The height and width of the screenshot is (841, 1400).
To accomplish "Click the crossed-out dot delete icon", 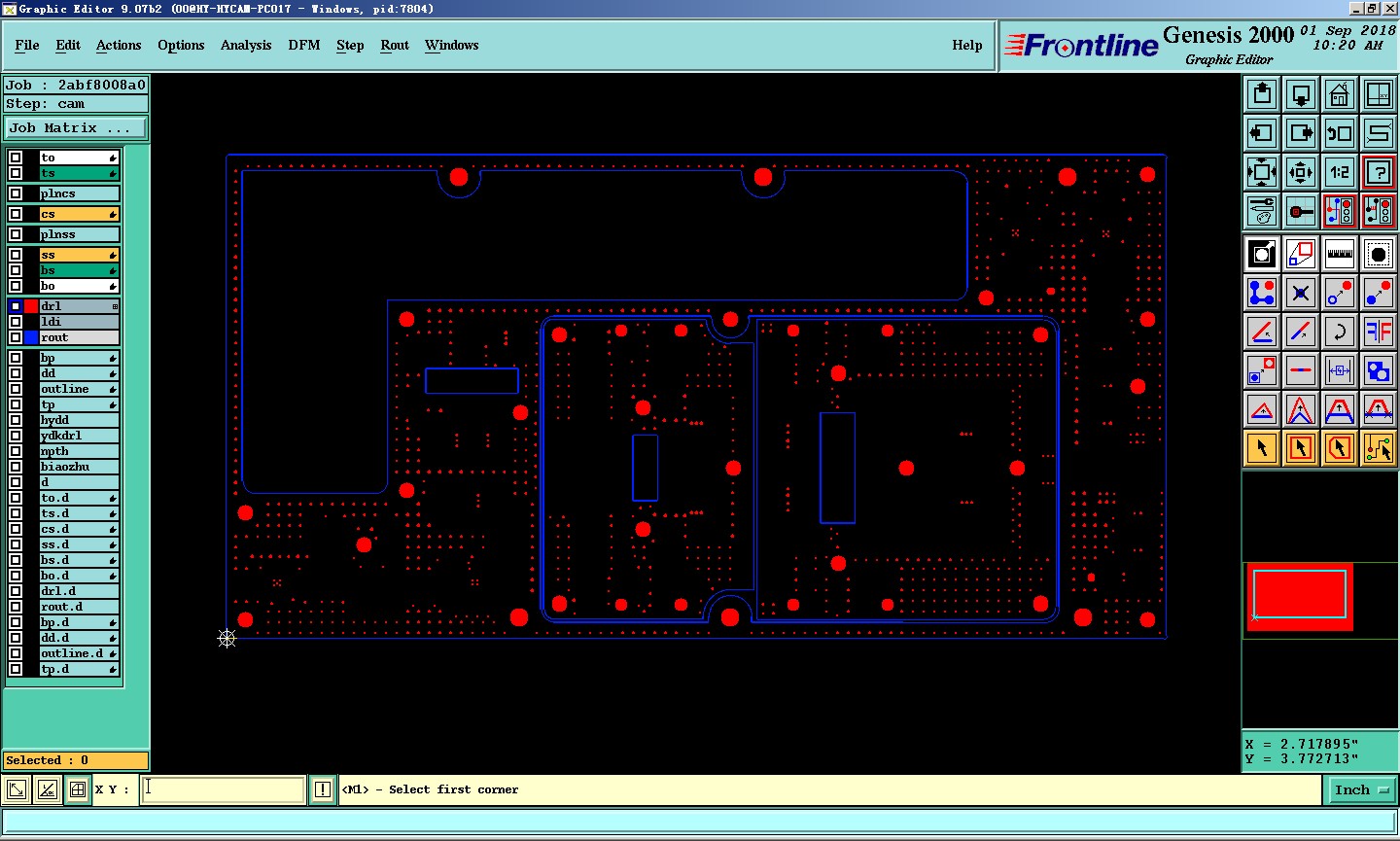I will (1301, 293).
